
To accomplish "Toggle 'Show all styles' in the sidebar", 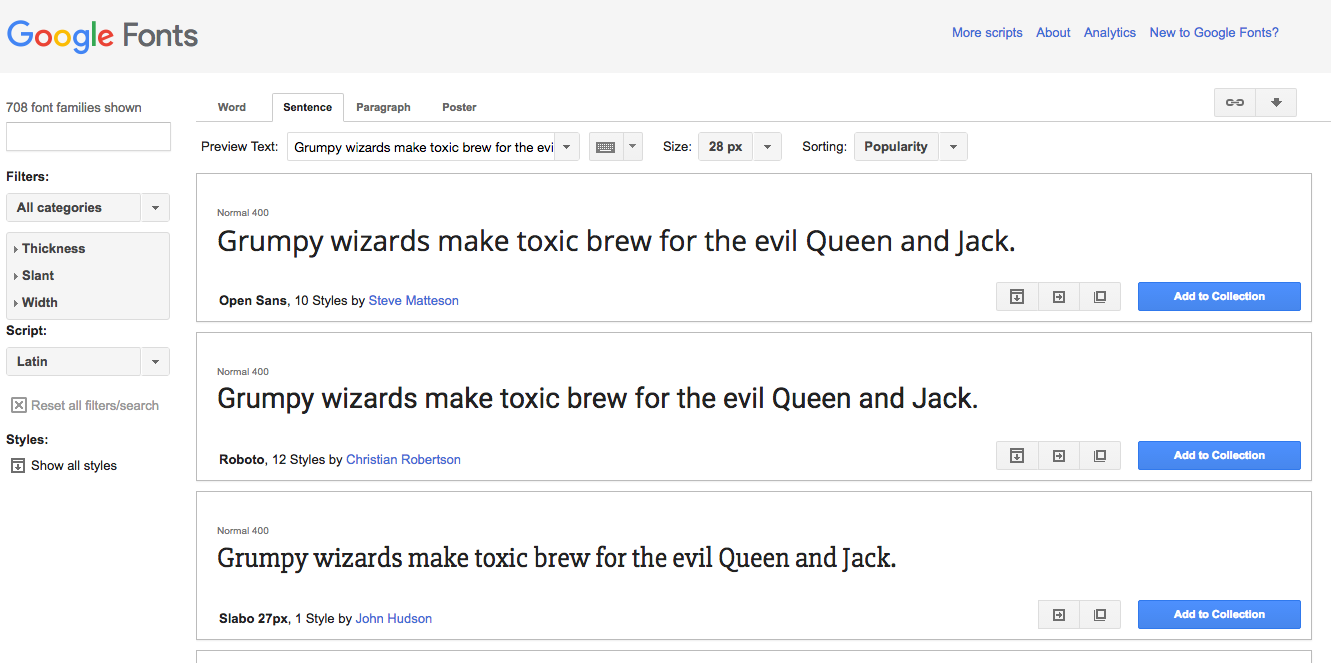I will (x=63, y=466).
